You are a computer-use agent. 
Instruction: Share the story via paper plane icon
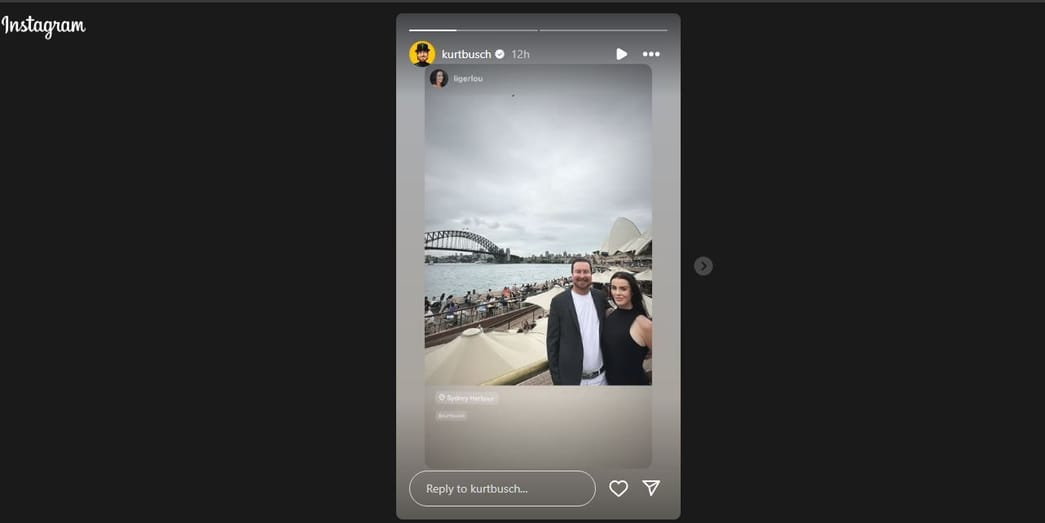651,488
